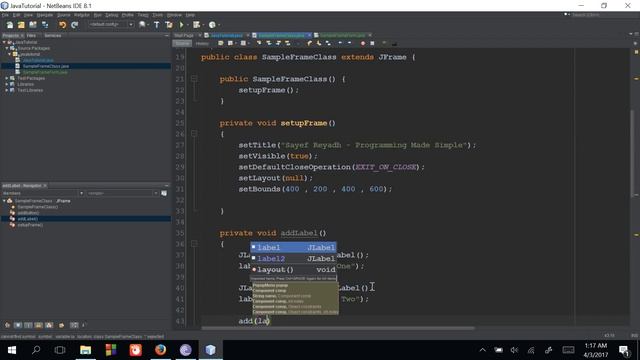The image size is (640, 360).
Task: Click the volume speaker tray icon
Action: click(514, 350)
